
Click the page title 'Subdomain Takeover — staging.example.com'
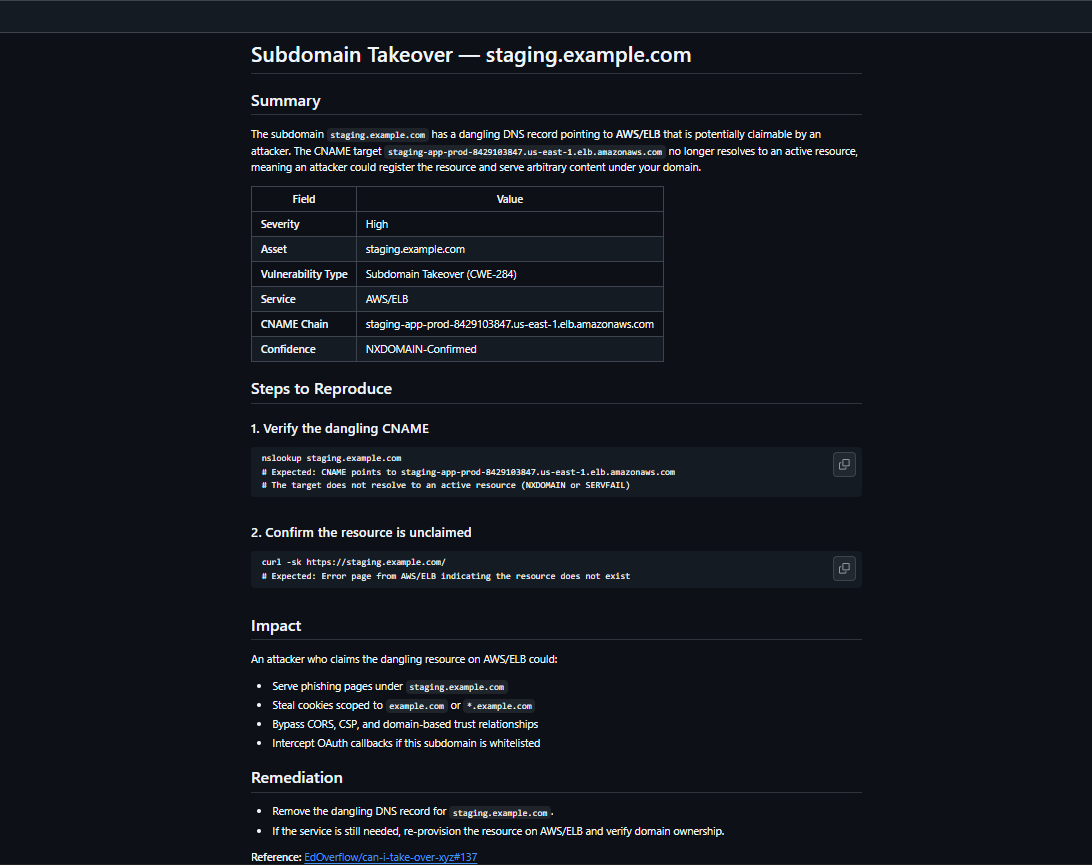471,55
